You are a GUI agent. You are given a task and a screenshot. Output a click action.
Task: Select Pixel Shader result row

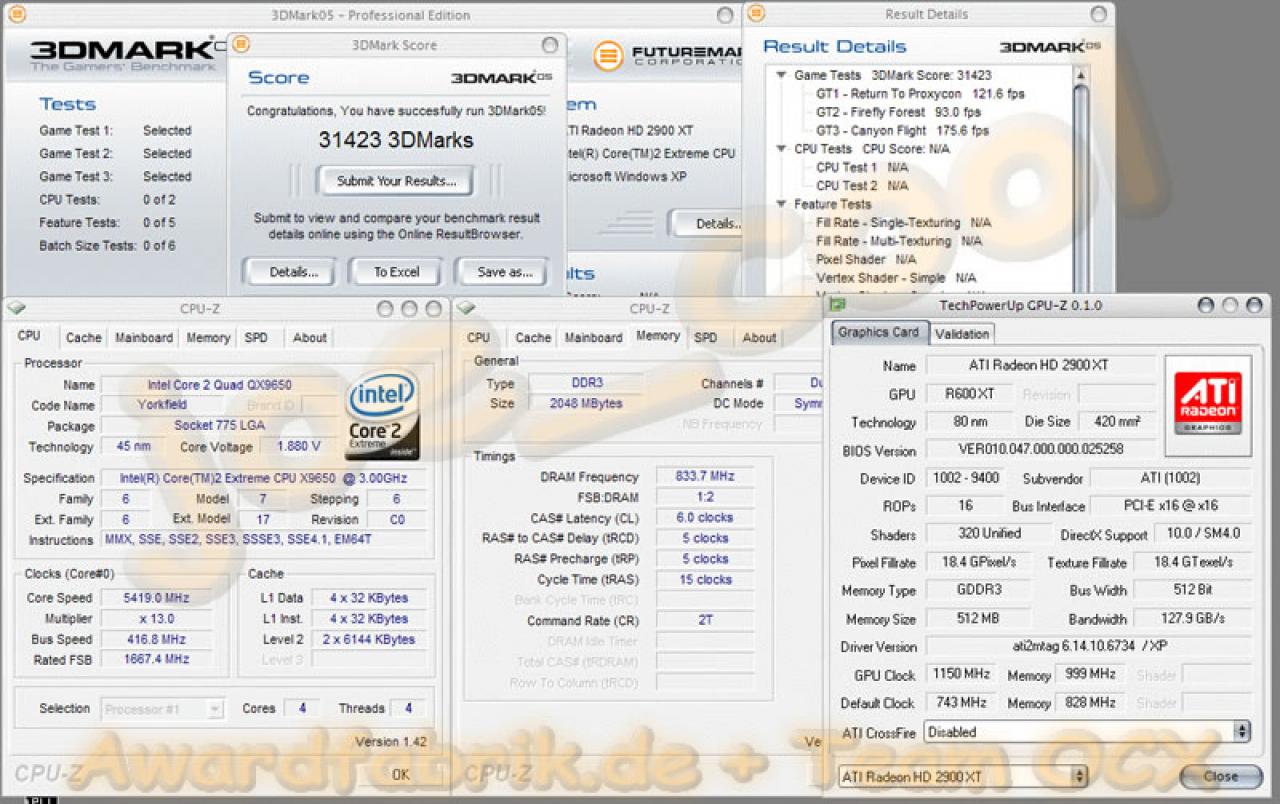(865, 260)
